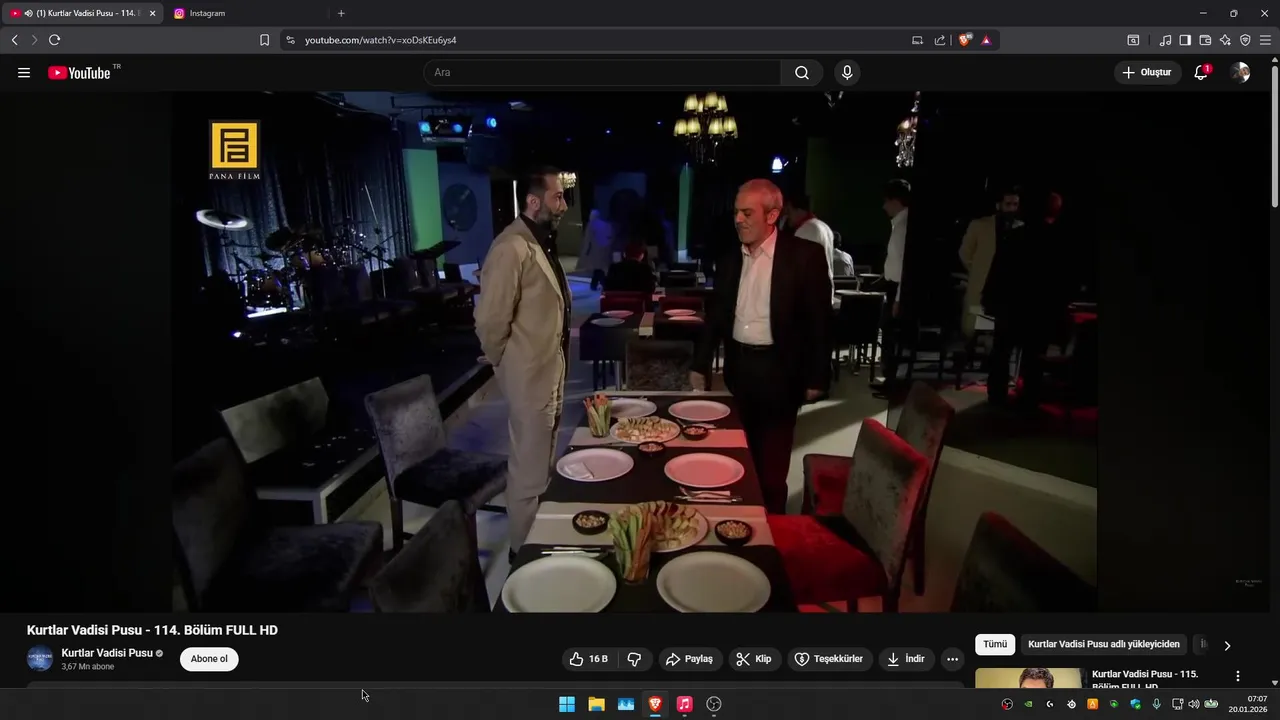The width and height of the screenshot is (1280, 720).
Task: Show next filter chips with arrow
Action: click(1227, 645)
